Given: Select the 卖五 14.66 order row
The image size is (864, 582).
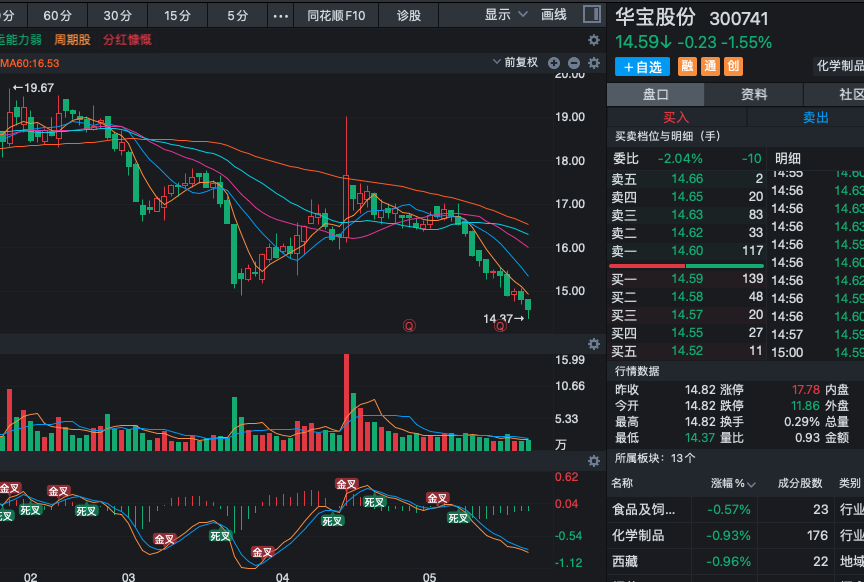Looking at the screenshot, I should 687,179.
